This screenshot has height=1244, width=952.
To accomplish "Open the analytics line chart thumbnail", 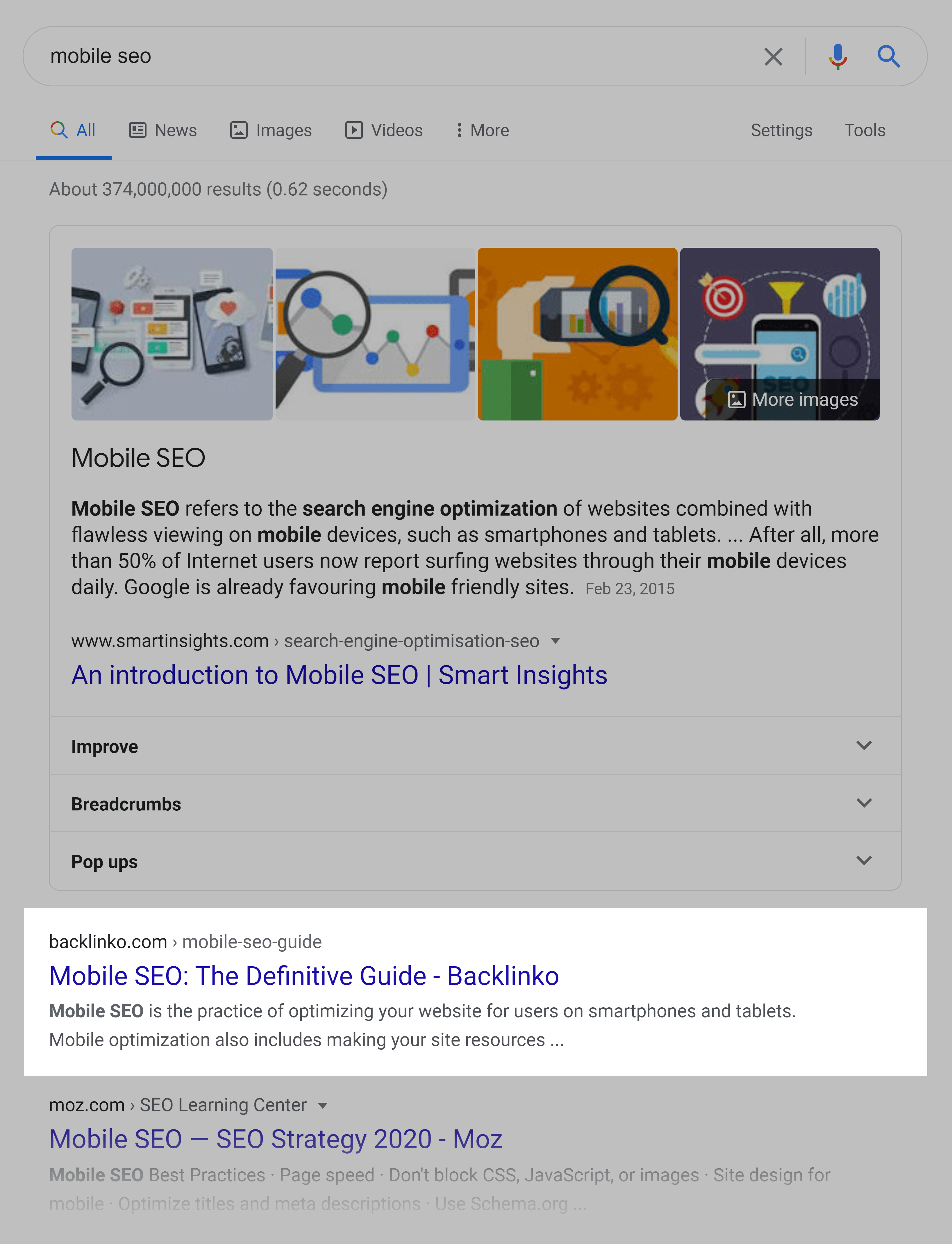I will [x=375, y=334].
